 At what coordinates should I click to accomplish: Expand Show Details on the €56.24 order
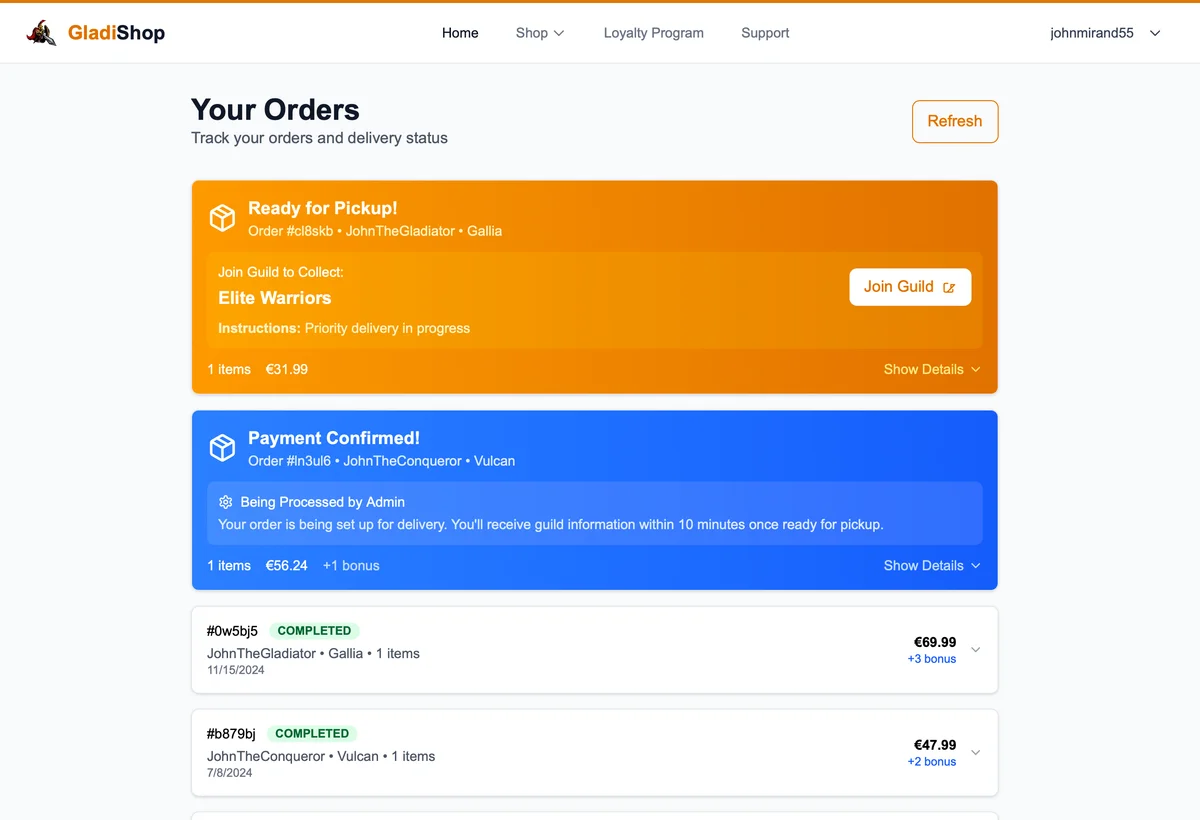931,565
